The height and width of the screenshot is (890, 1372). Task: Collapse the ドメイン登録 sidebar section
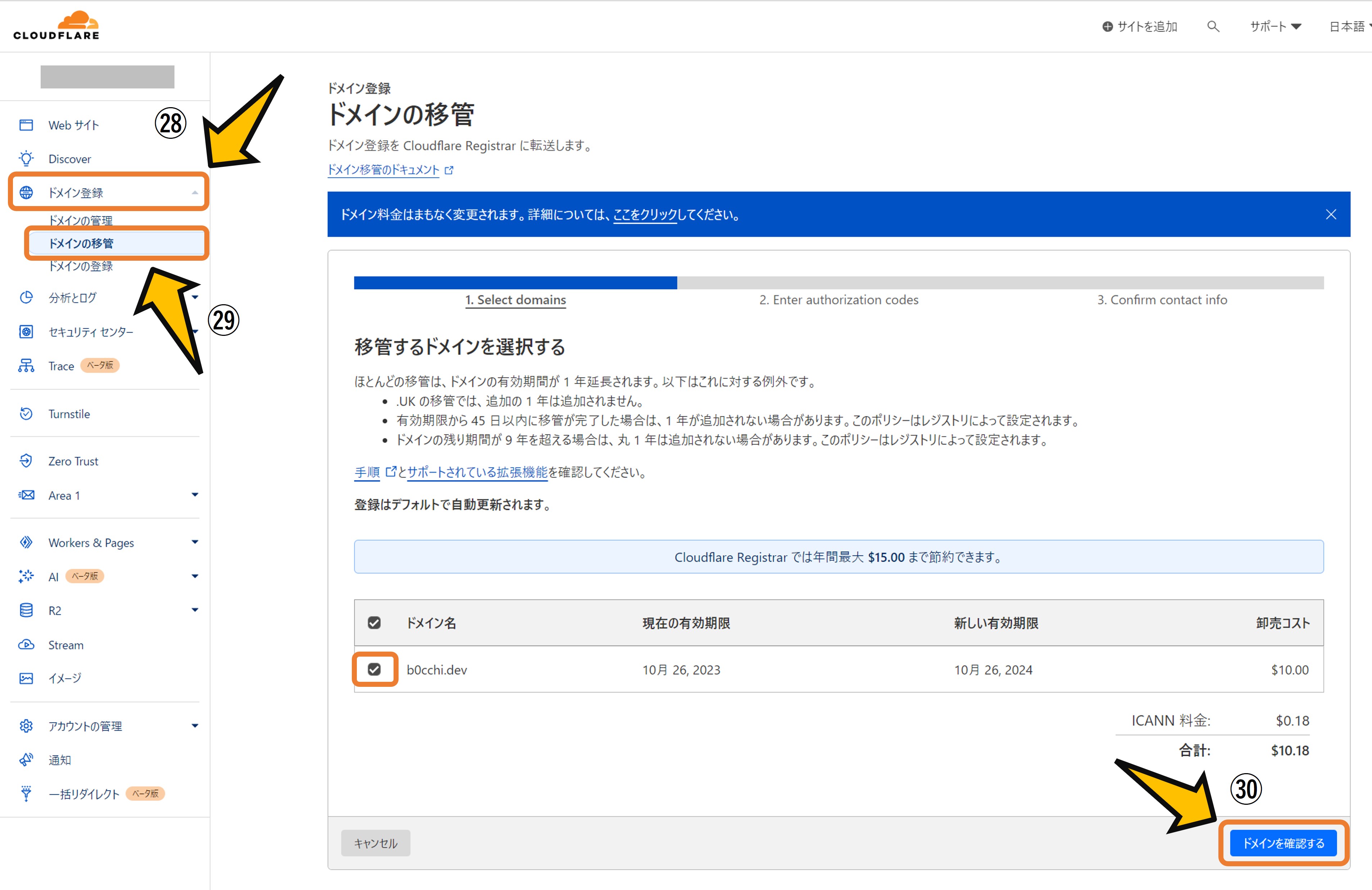pyautogui.click(x=195, y=192)
